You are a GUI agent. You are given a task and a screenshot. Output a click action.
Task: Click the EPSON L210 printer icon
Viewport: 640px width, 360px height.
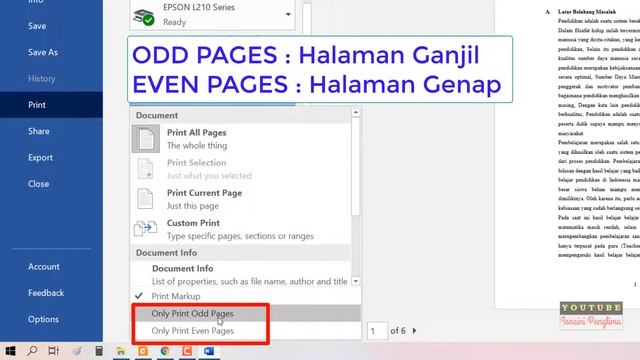144,17
